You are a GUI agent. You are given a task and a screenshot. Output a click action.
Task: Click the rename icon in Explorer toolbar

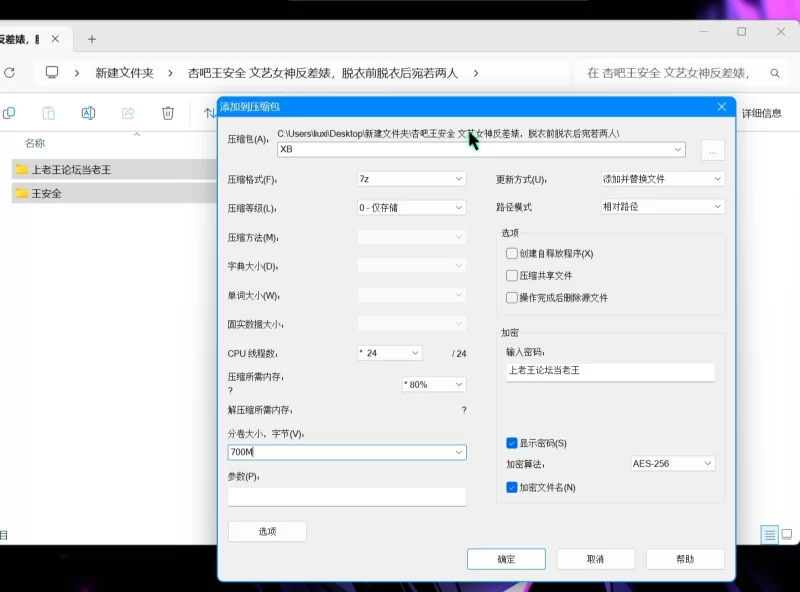88,113
